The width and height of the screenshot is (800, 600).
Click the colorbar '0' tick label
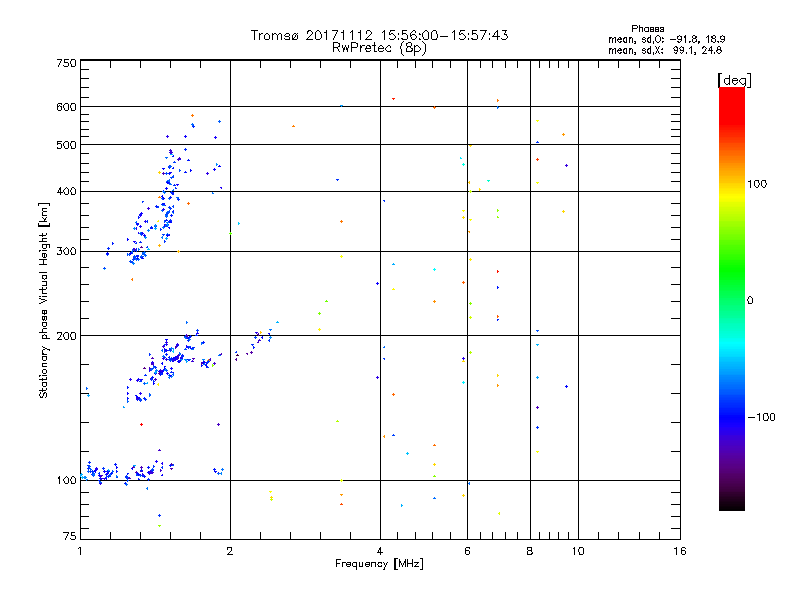pos(750,300)
